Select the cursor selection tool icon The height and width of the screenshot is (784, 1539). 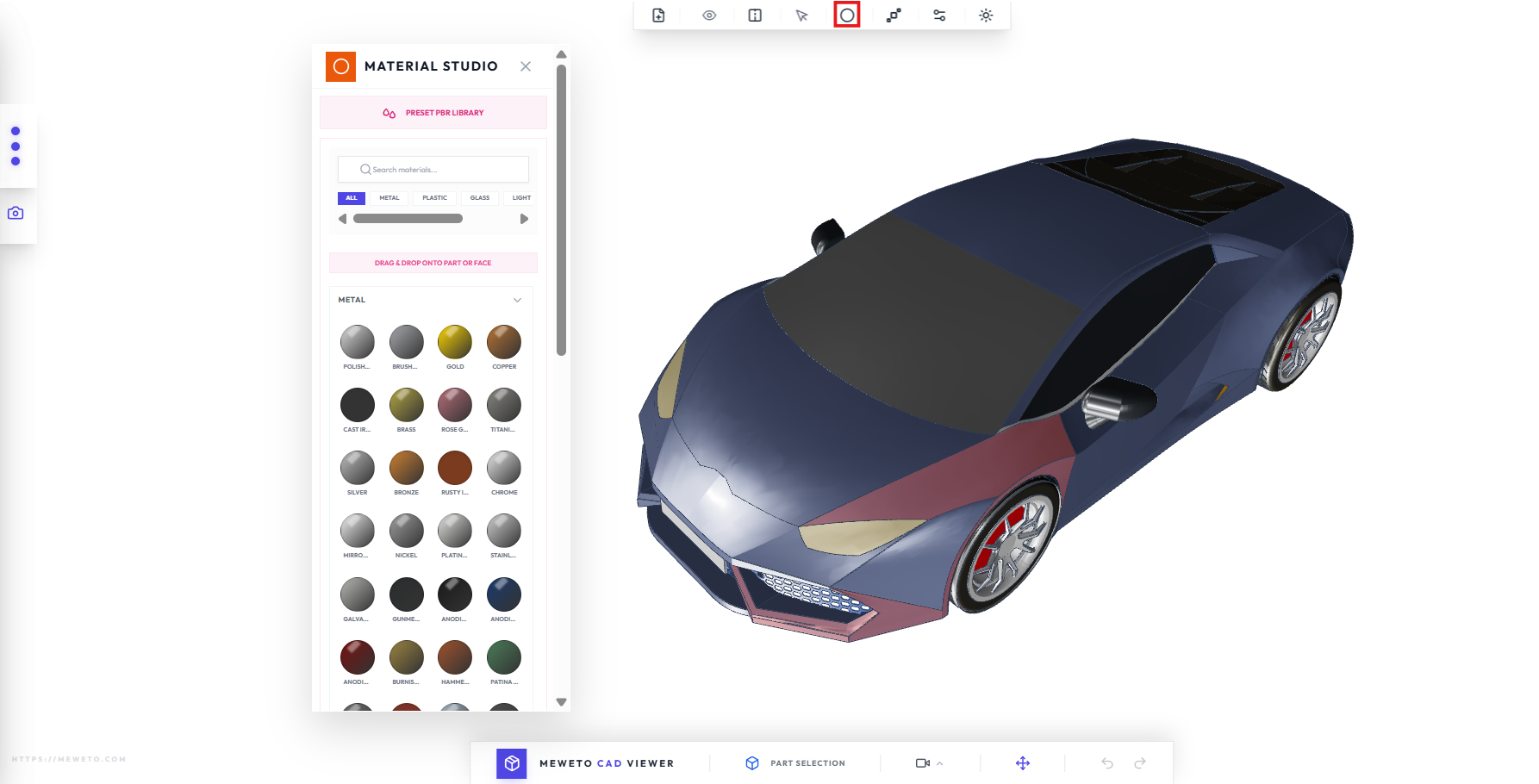click(801, 16)
